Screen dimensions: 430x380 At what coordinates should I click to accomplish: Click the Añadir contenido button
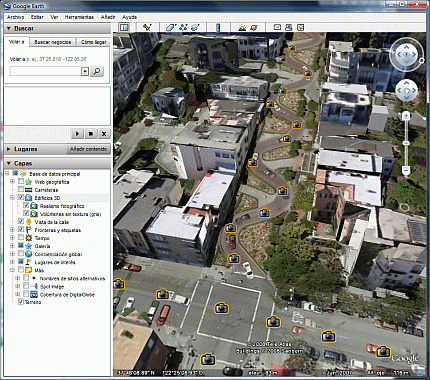coord(88,149)
